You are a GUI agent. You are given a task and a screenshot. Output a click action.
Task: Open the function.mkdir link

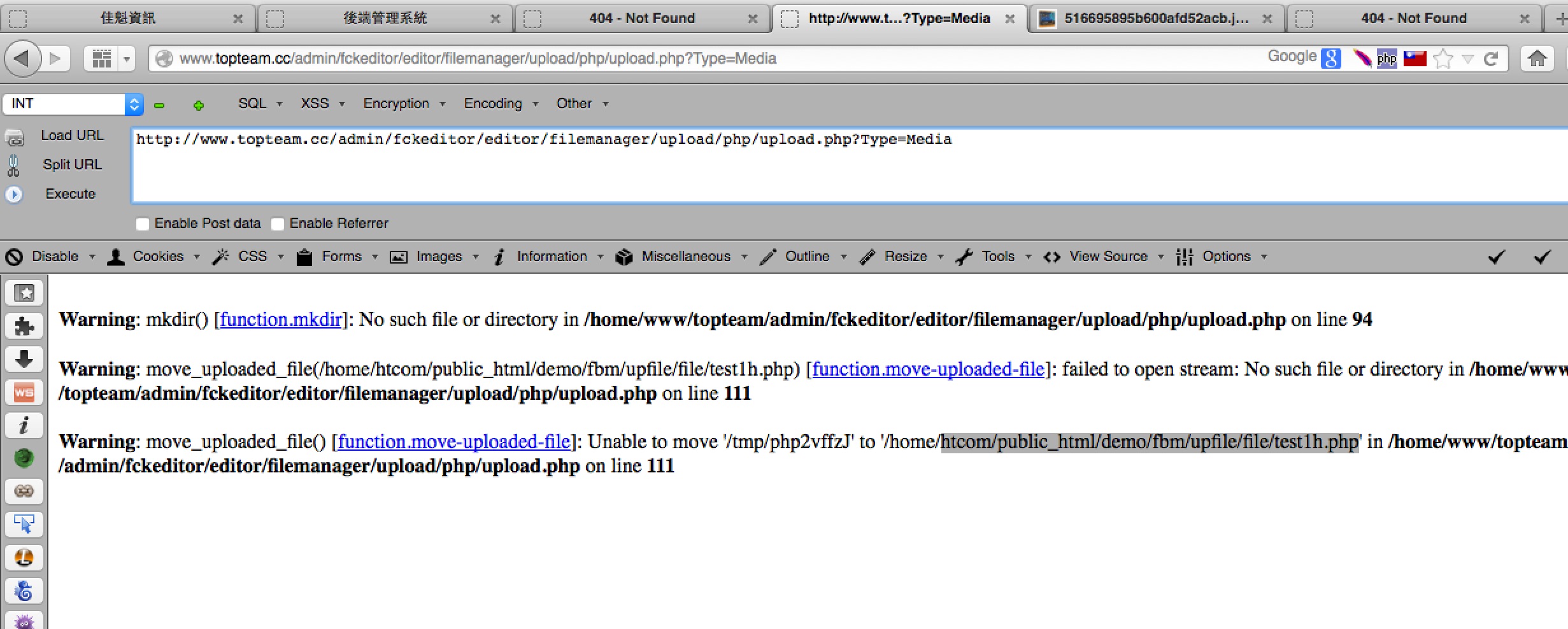(281, 319)
